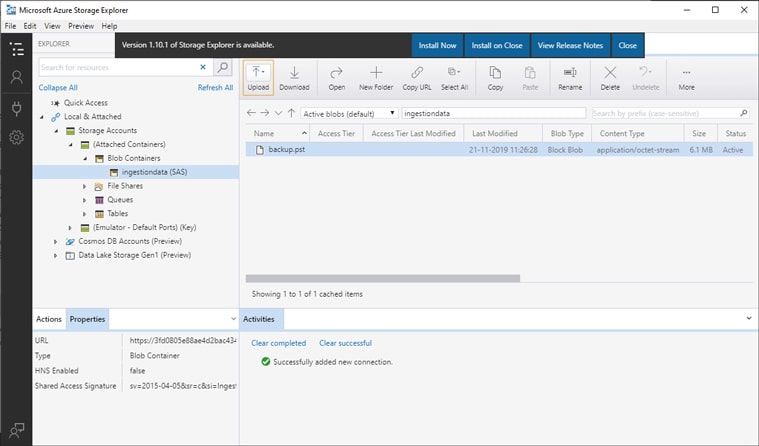Click the Clear completed link
The image size is (759, 446).
tap(278, 343)
